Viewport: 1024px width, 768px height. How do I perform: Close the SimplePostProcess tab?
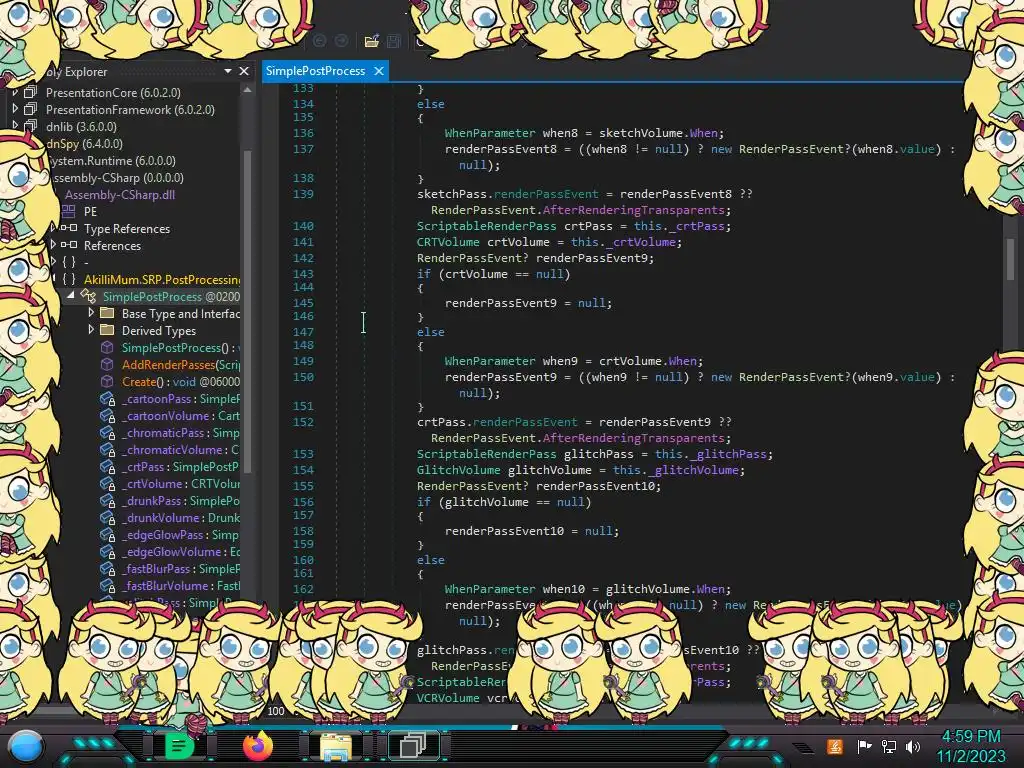coord(379,71)
